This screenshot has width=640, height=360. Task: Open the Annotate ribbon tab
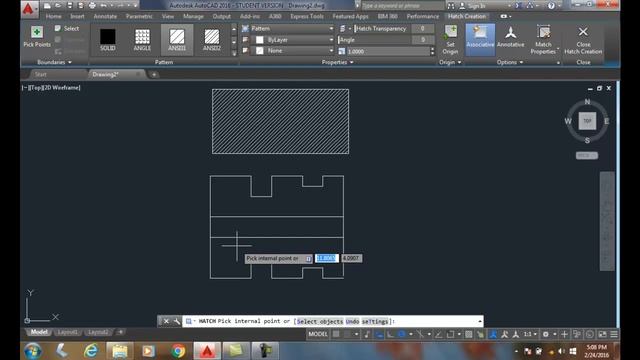[105, 16]
